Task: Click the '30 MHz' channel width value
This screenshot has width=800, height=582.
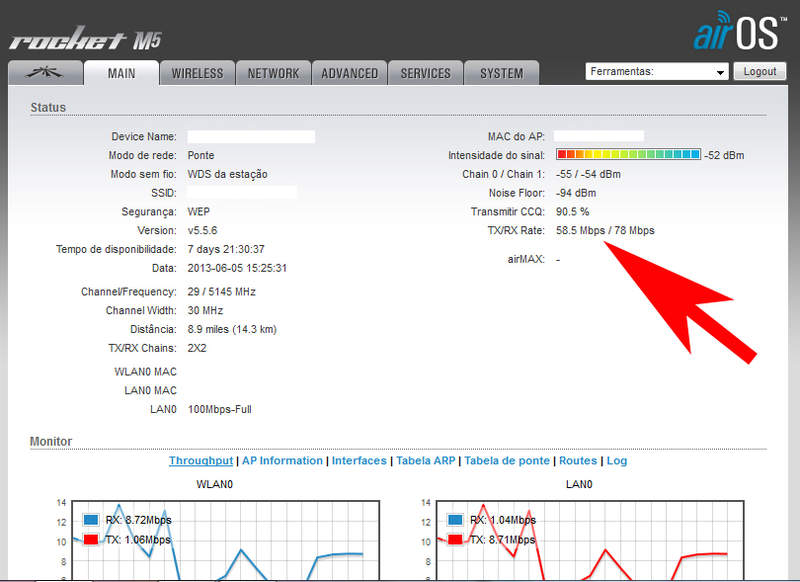Action: [x=205, y=311]
